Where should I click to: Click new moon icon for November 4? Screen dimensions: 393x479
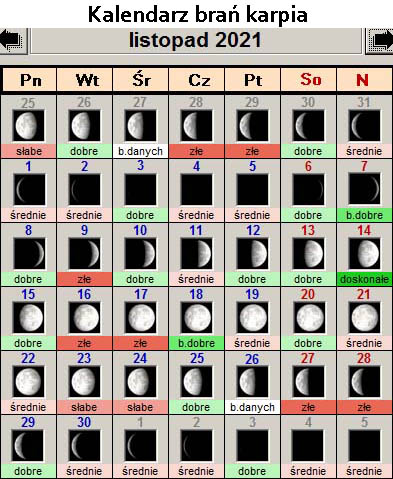point(196,190)
